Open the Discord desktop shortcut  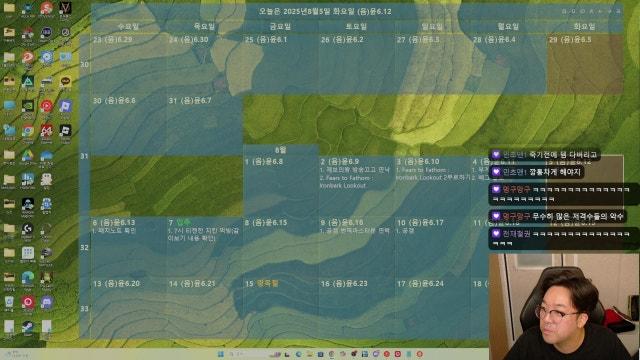pos(47,302)
